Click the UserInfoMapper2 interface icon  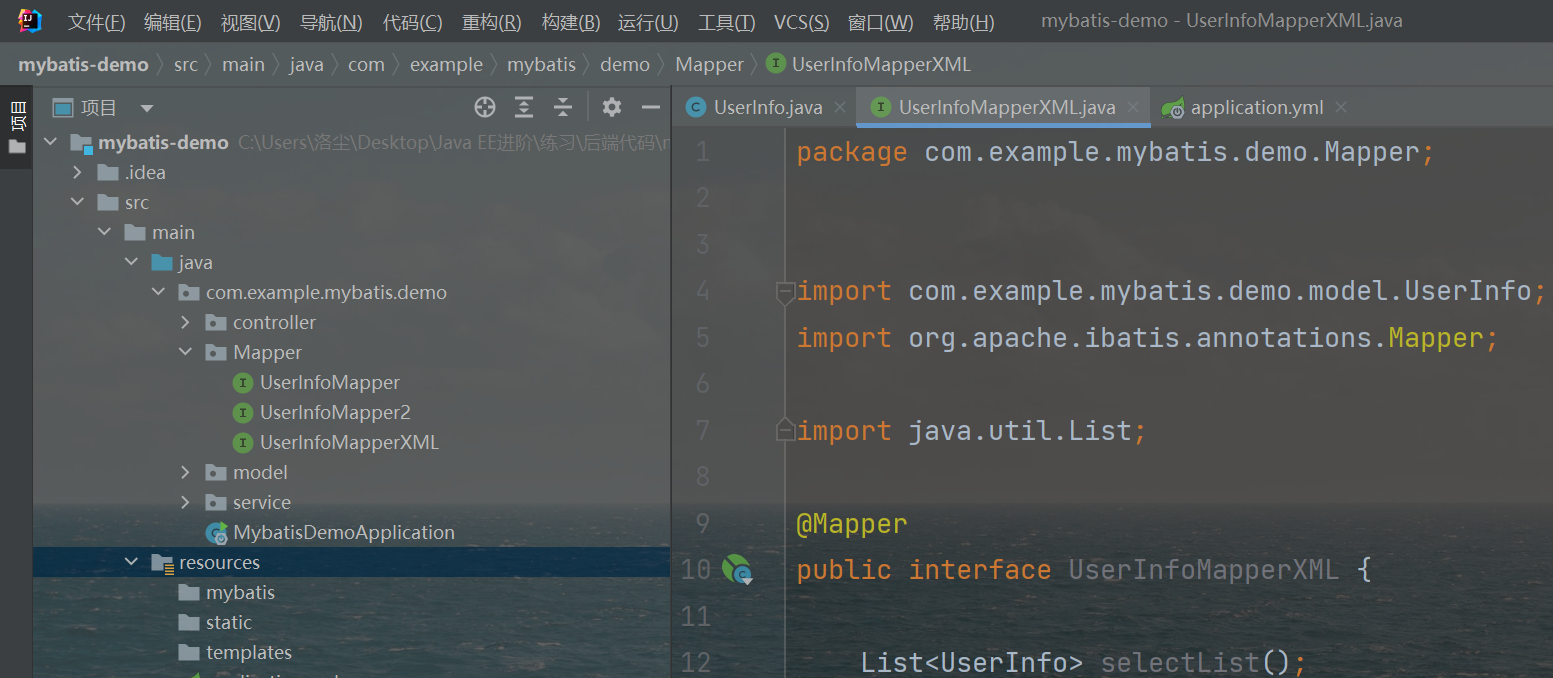tap(242, 412)
